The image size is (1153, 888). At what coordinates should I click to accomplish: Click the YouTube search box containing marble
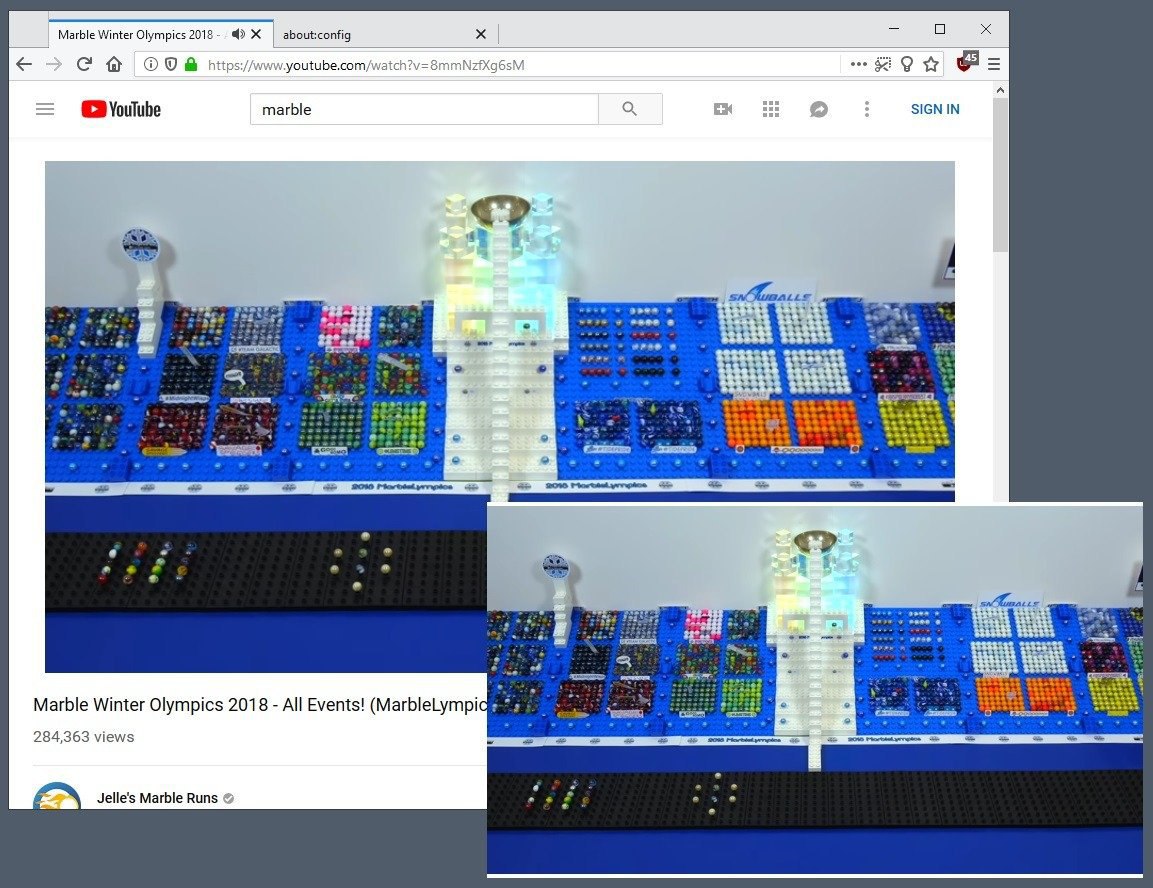pos(424,110)
